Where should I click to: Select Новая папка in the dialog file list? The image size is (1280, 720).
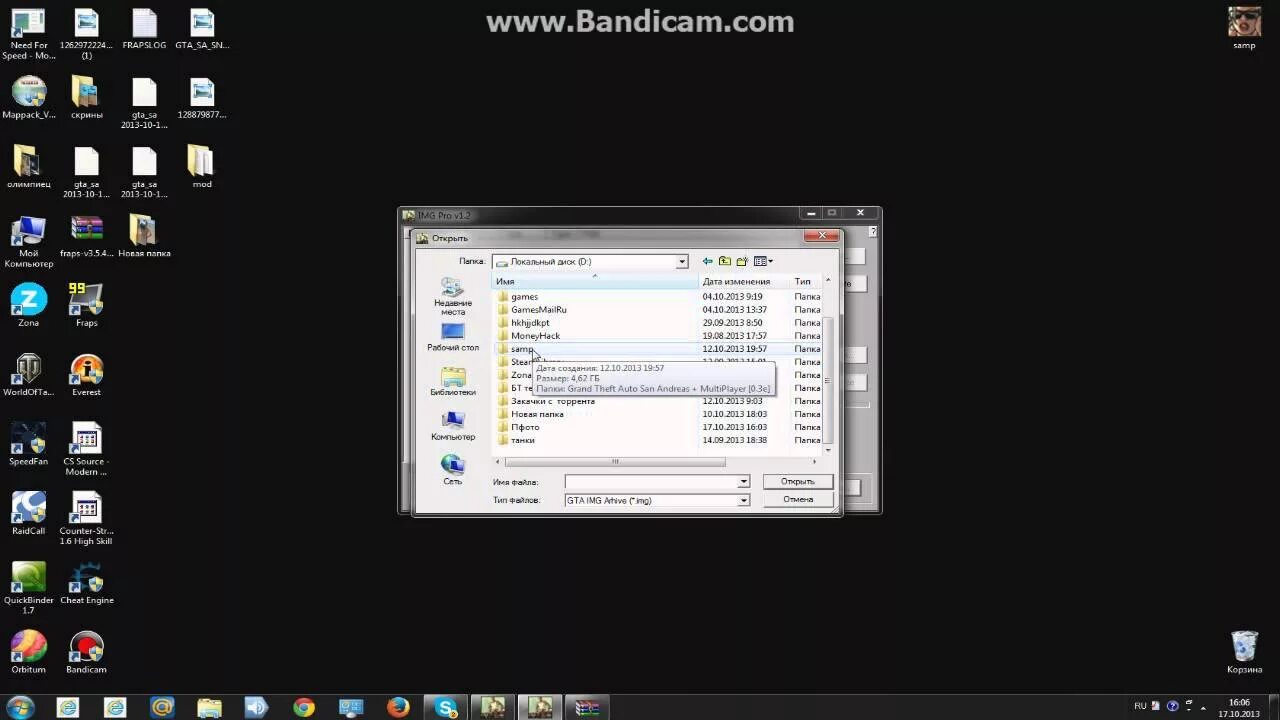pyautogui.click(x=537, y=414)
